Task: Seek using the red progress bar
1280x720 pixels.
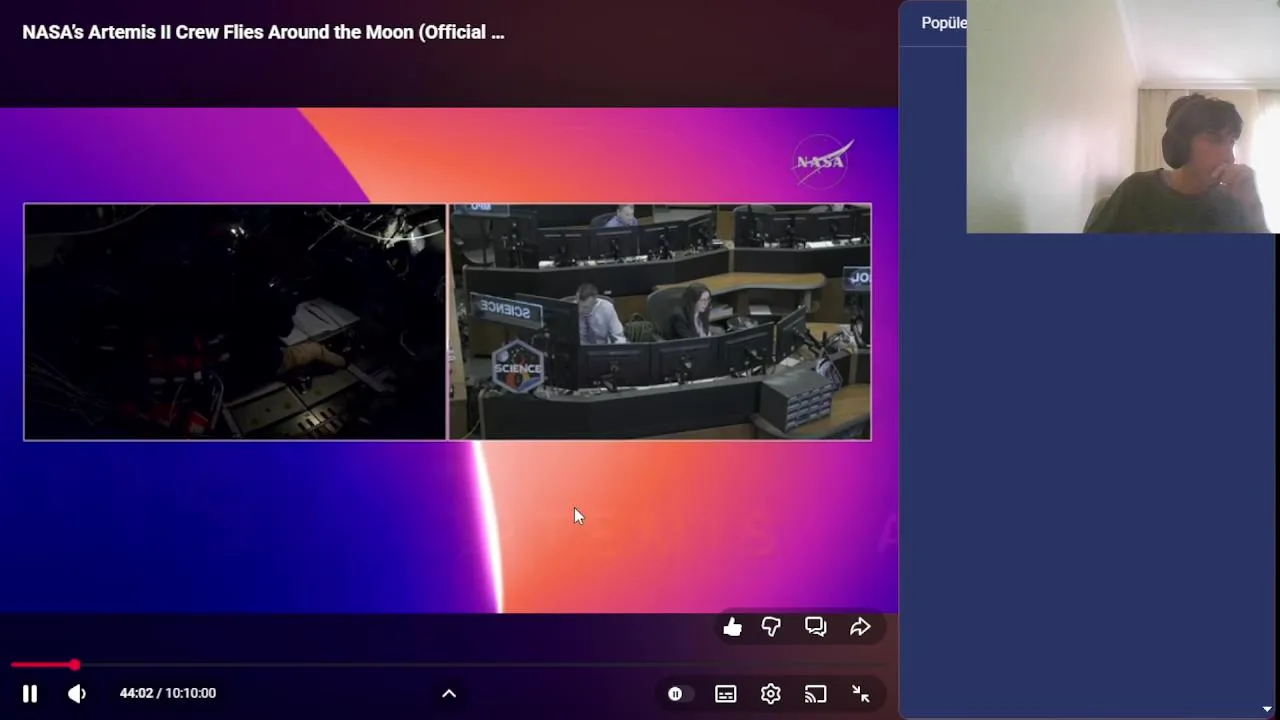Action: 449,665
